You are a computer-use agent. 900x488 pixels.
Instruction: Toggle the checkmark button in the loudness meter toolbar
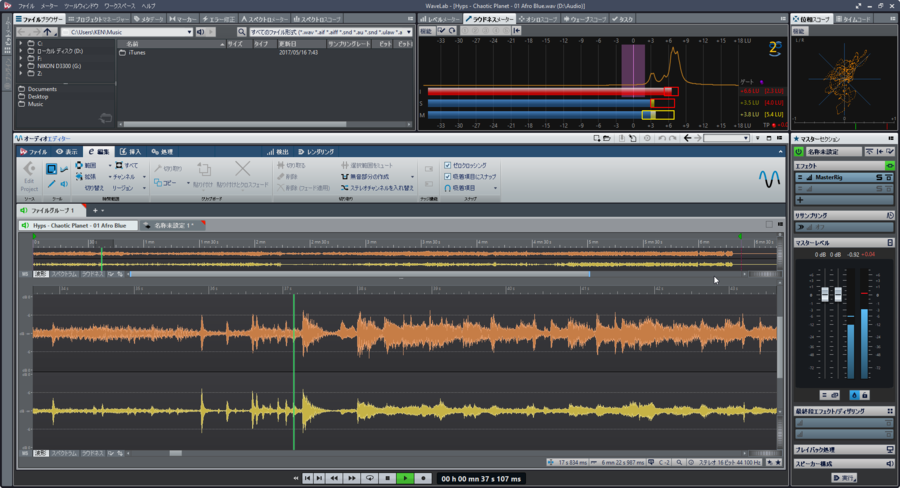click(x=442, y=30)
